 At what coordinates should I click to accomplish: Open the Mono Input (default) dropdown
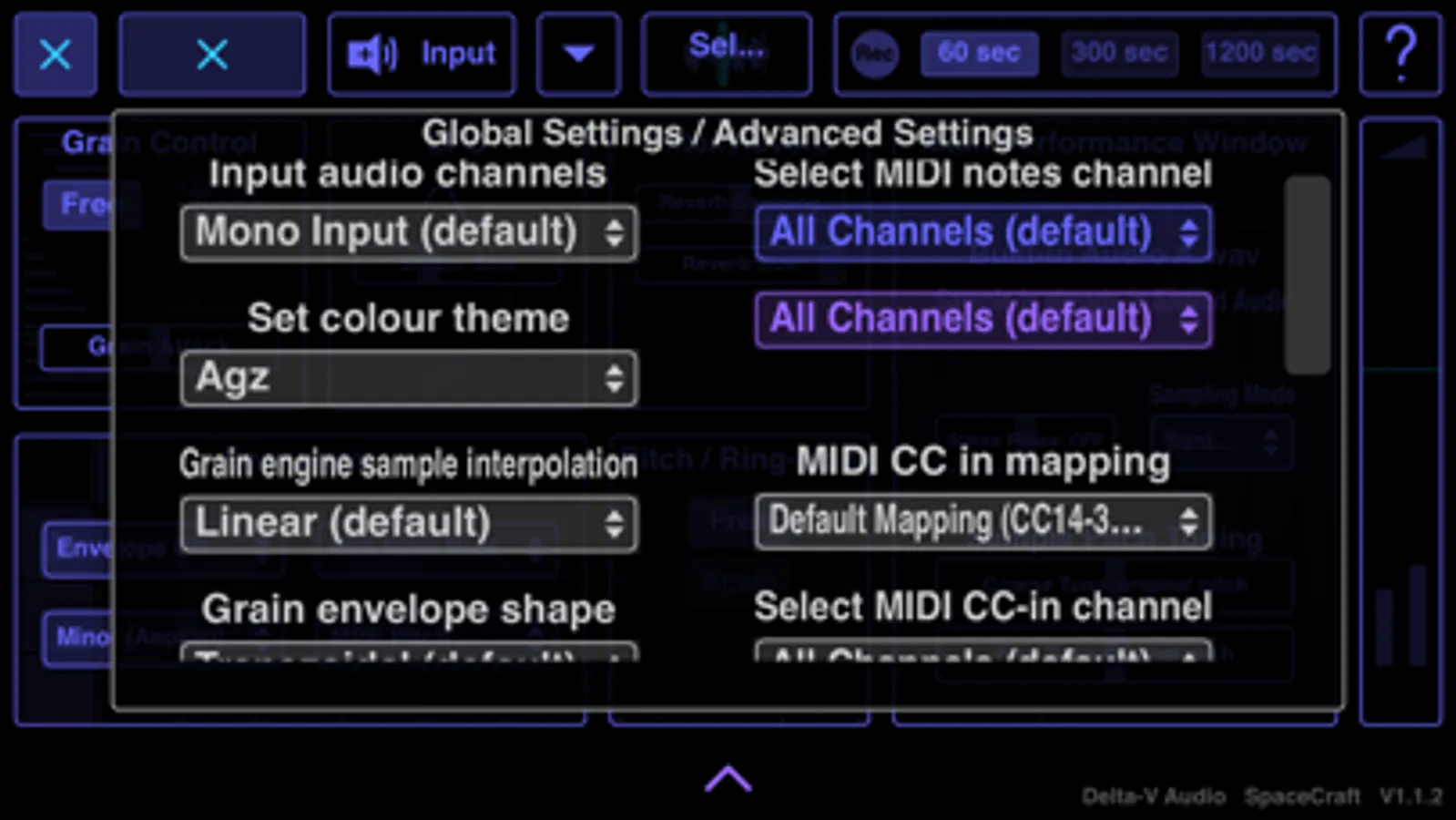409,233
